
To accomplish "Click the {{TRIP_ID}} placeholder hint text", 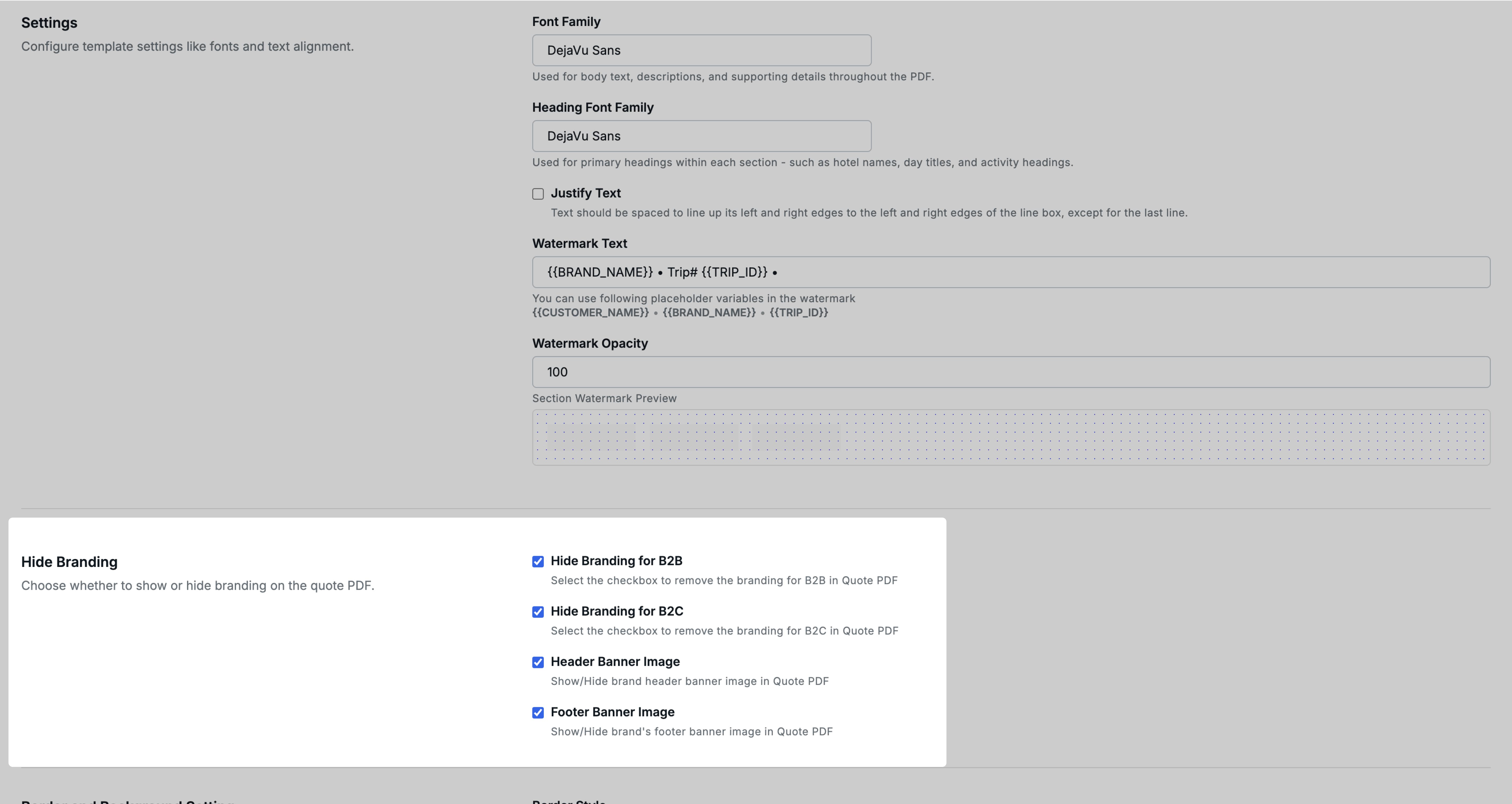I will click(x=799, y=313).
